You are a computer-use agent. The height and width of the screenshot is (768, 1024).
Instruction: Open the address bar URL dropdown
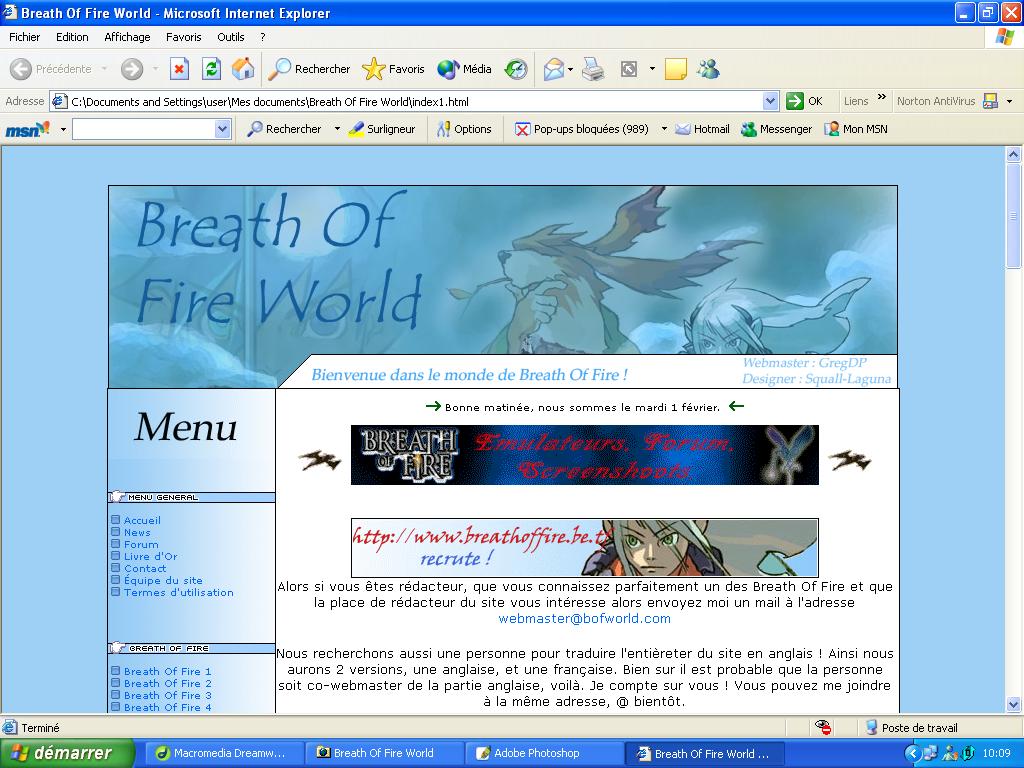(x=771, y=101)
